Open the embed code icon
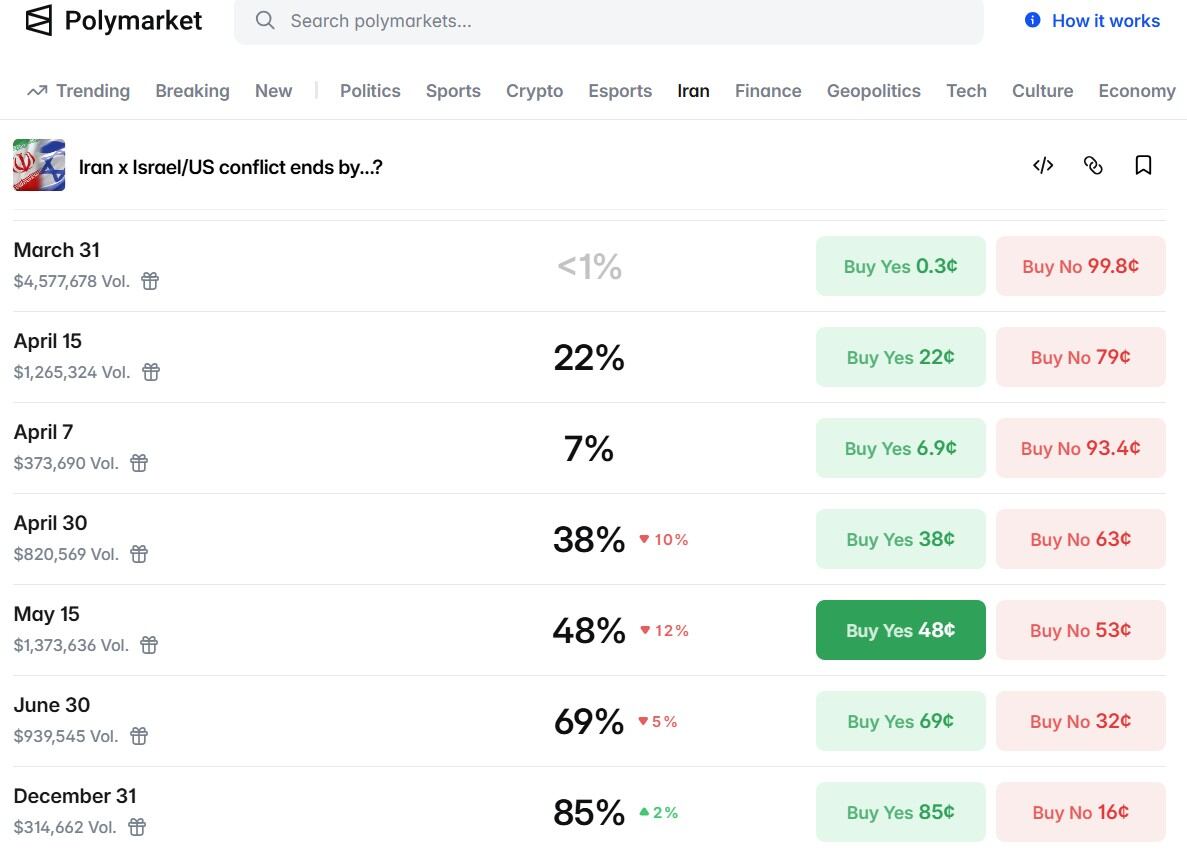1187x861 pixels. pyautogui.click(x=1043, y=166)
